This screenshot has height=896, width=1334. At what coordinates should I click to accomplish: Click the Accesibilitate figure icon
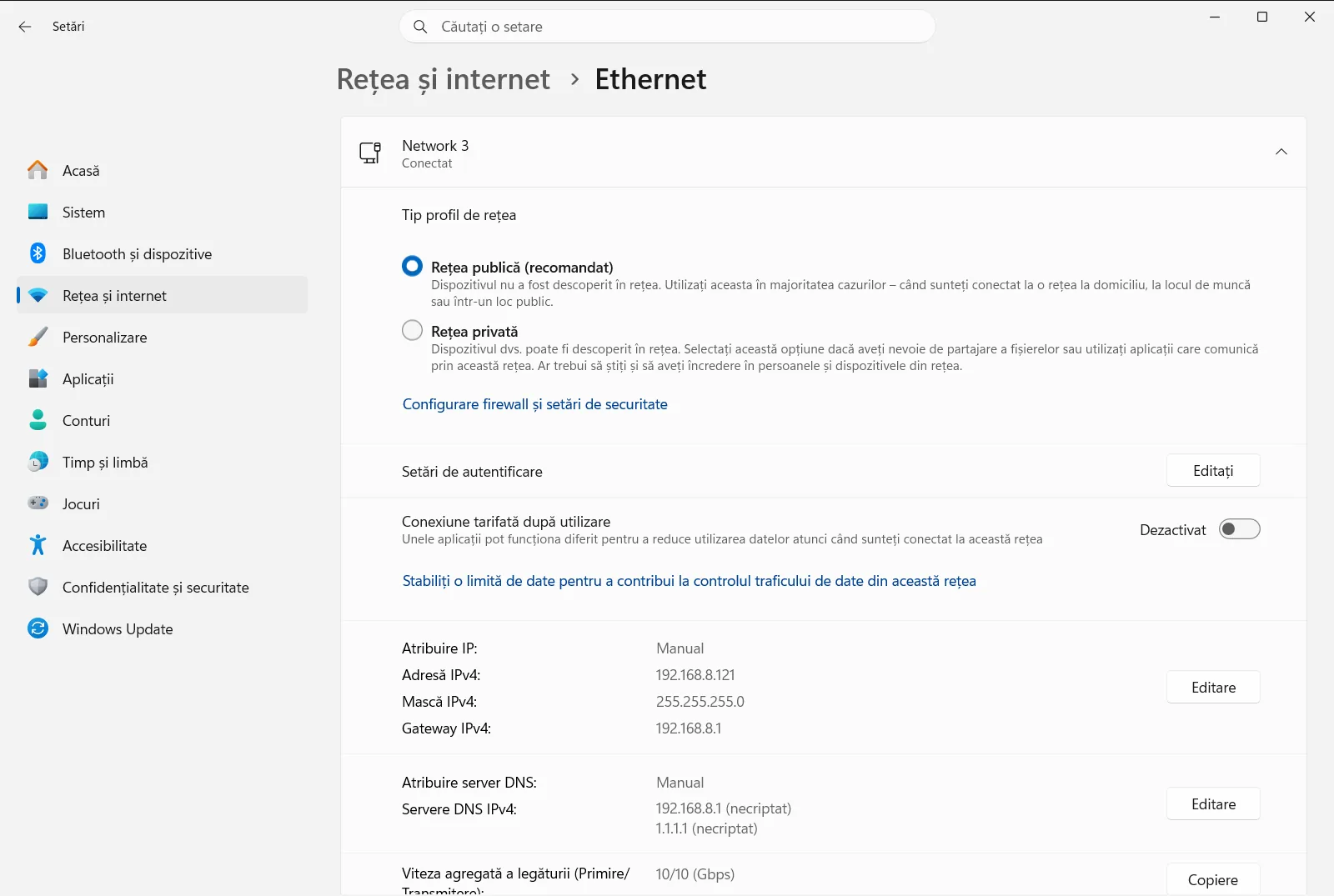tap(38, 545)
